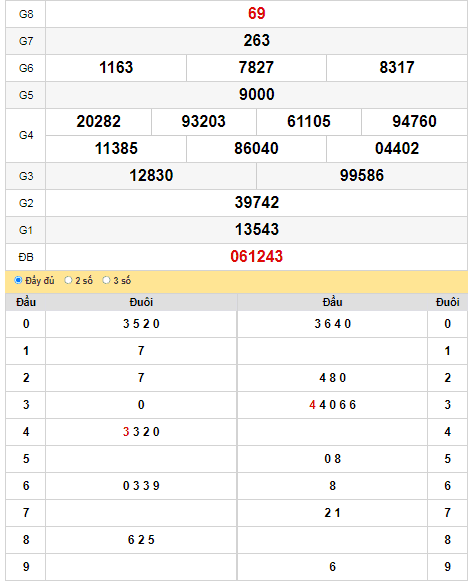
Task: Click the G8 prize number 69
Action: 256,14
